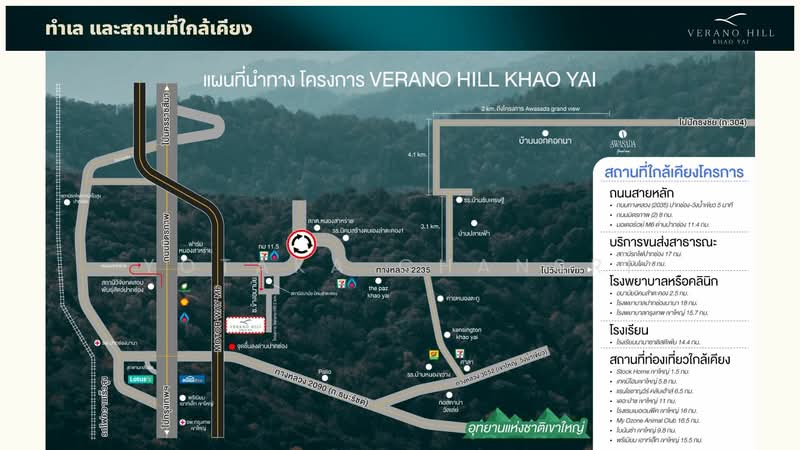Click the ไปปักธงชัย (ถ.304) direction label
This screenshot has width=800, height=450.
713,122
